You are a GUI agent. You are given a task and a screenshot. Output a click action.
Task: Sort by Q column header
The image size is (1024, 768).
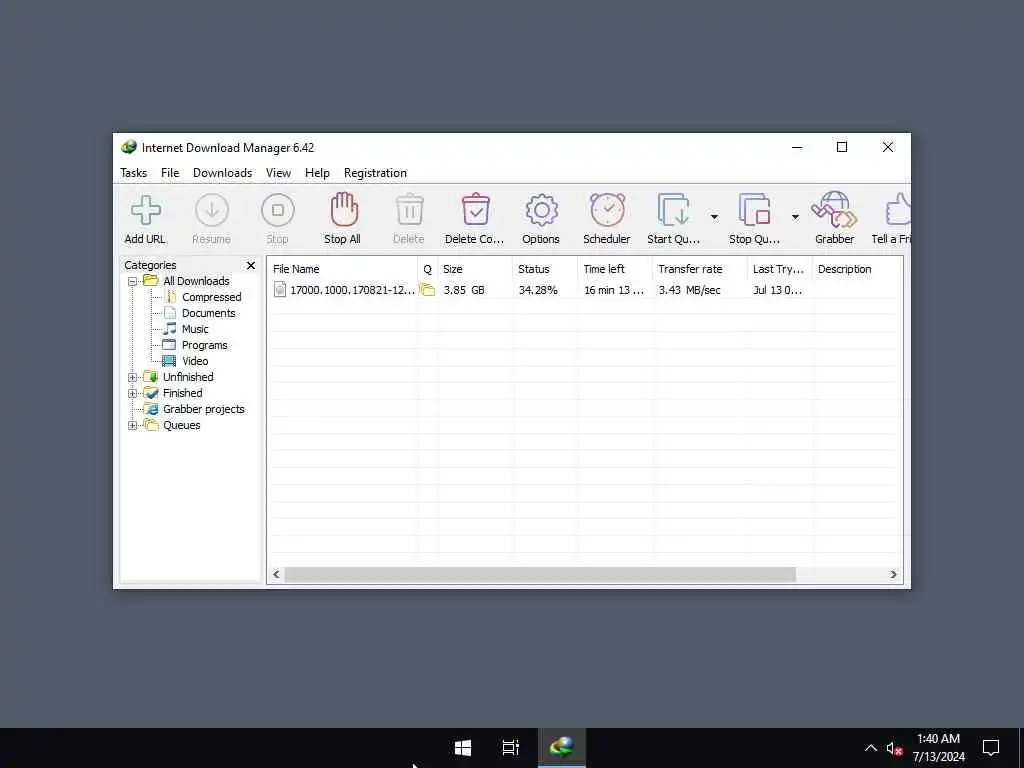click(x=428, y=269)
